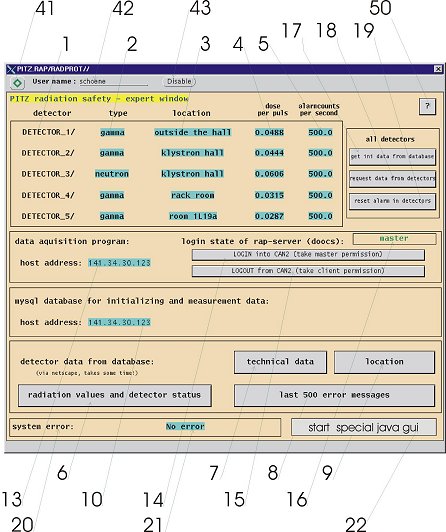
Task: Click DETECTOR_5/ label
Action: pyautogui.click(x=48, y=216)
